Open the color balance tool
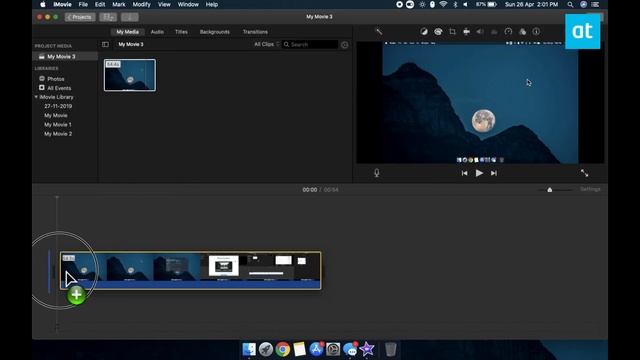640x360 pixels. point(424,31)
